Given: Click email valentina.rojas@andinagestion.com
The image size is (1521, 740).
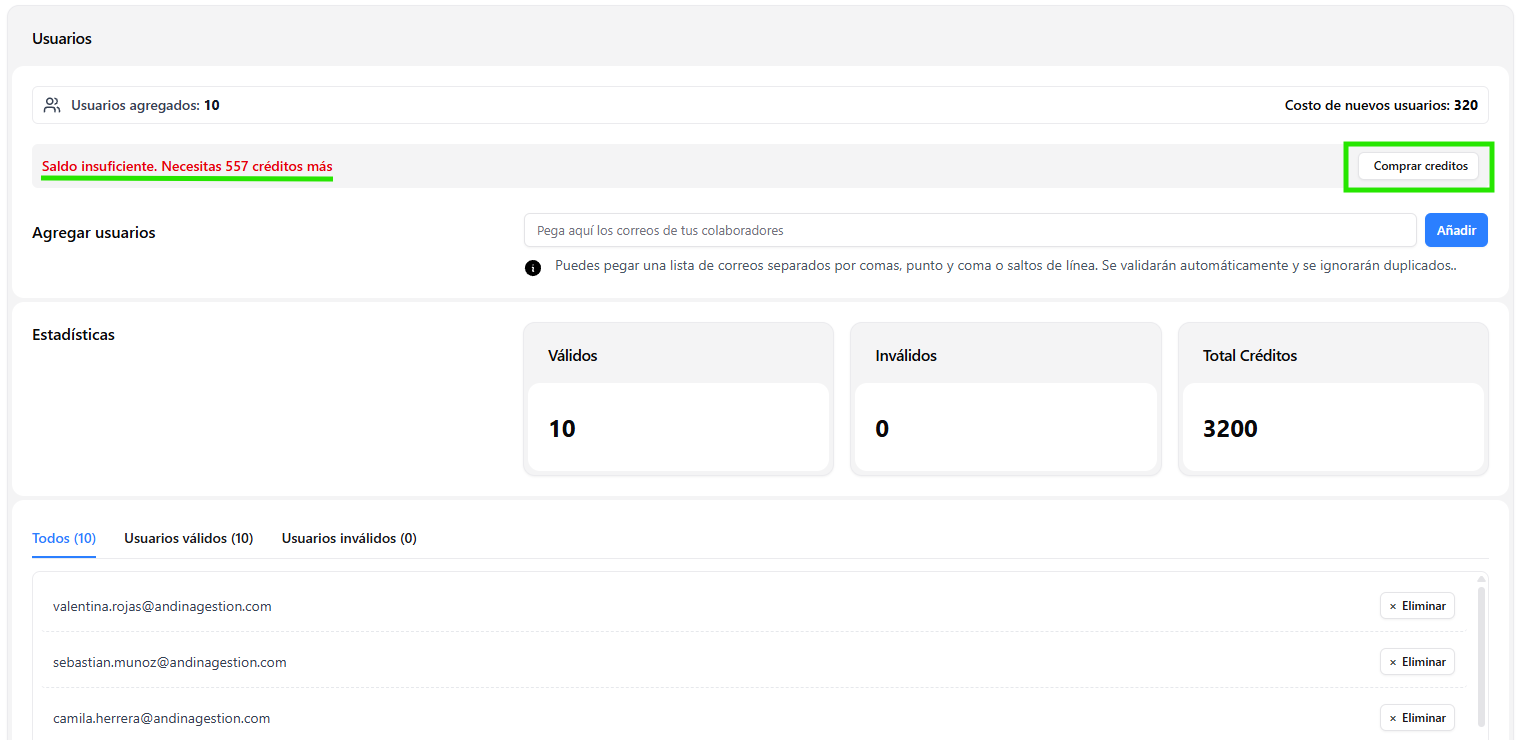Looking at the screenshot, I should (162, 606).
